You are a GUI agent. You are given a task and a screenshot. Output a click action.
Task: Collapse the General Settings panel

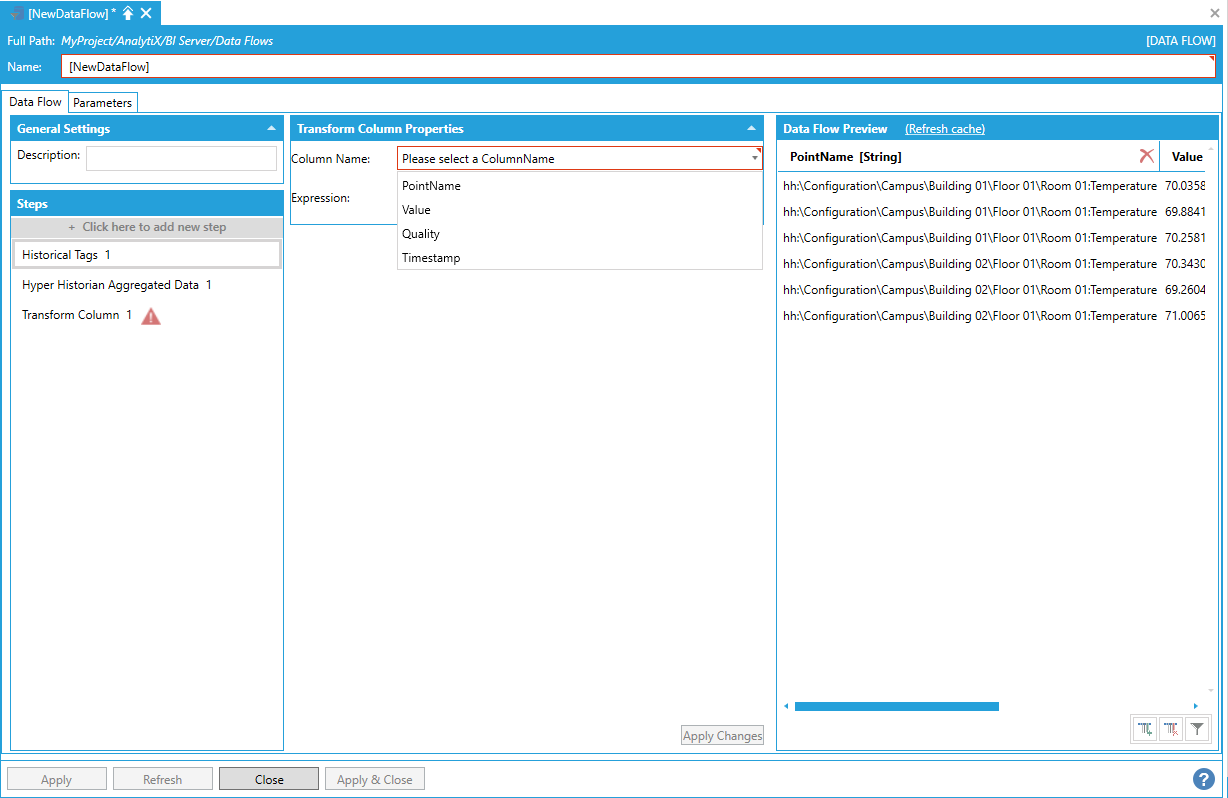click(271, 129)
